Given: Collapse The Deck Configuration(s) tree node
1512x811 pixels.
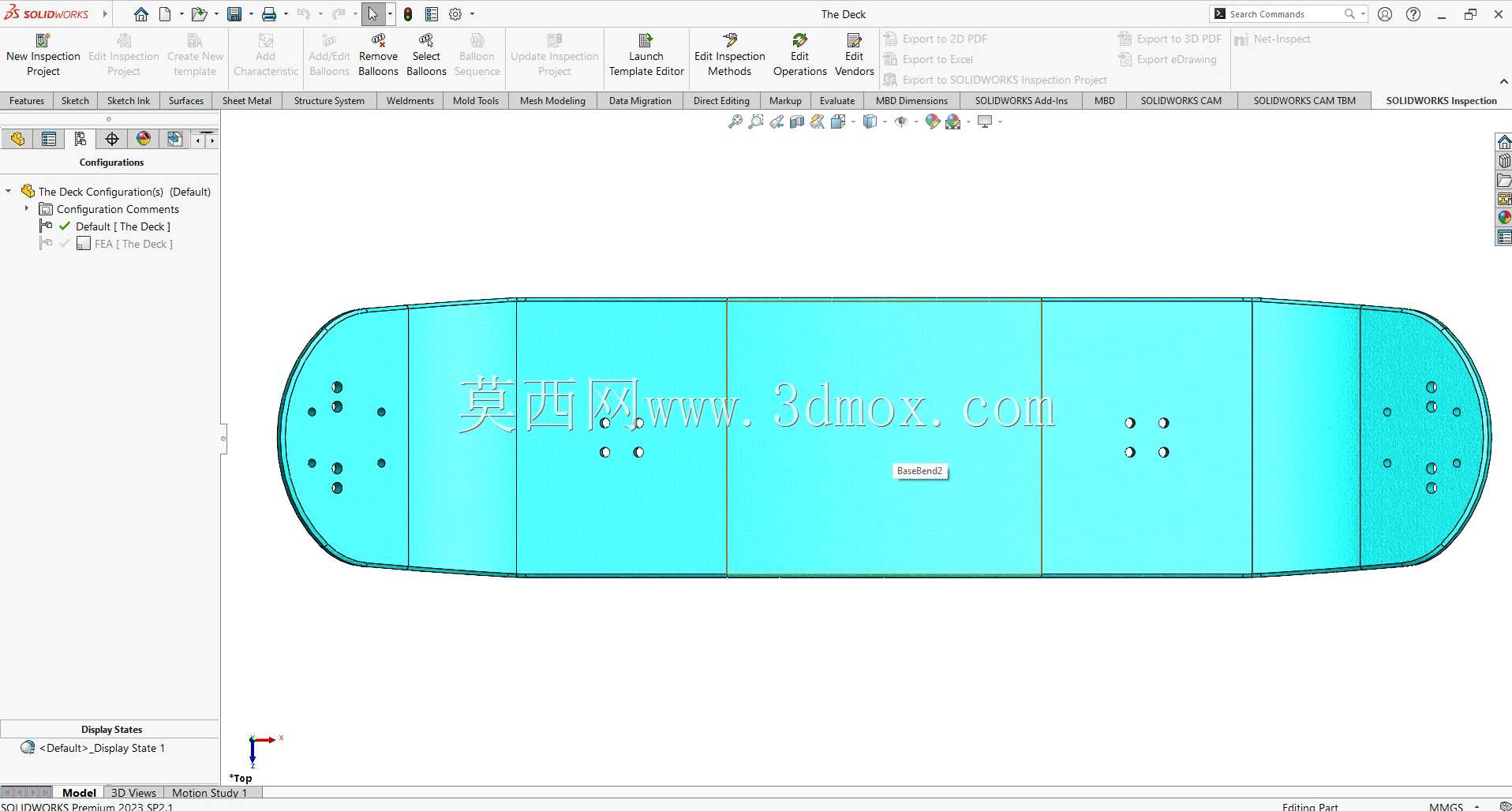Looking at the screenshot, I should tap(9, 191).
